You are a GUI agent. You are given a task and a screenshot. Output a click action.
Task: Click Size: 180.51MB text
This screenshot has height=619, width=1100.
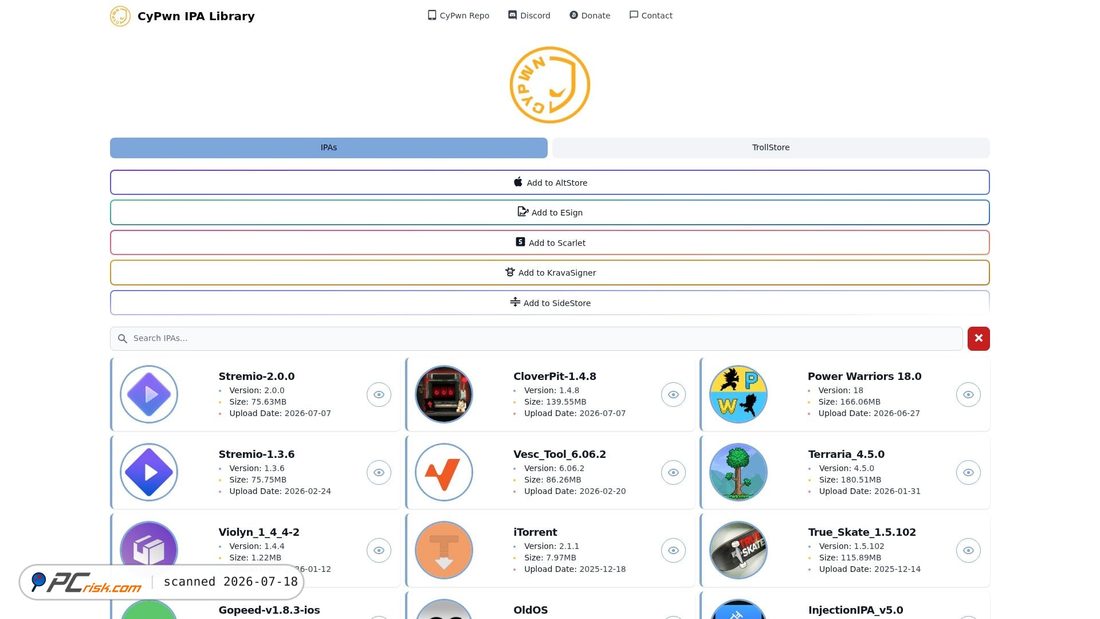coord(850,480)
